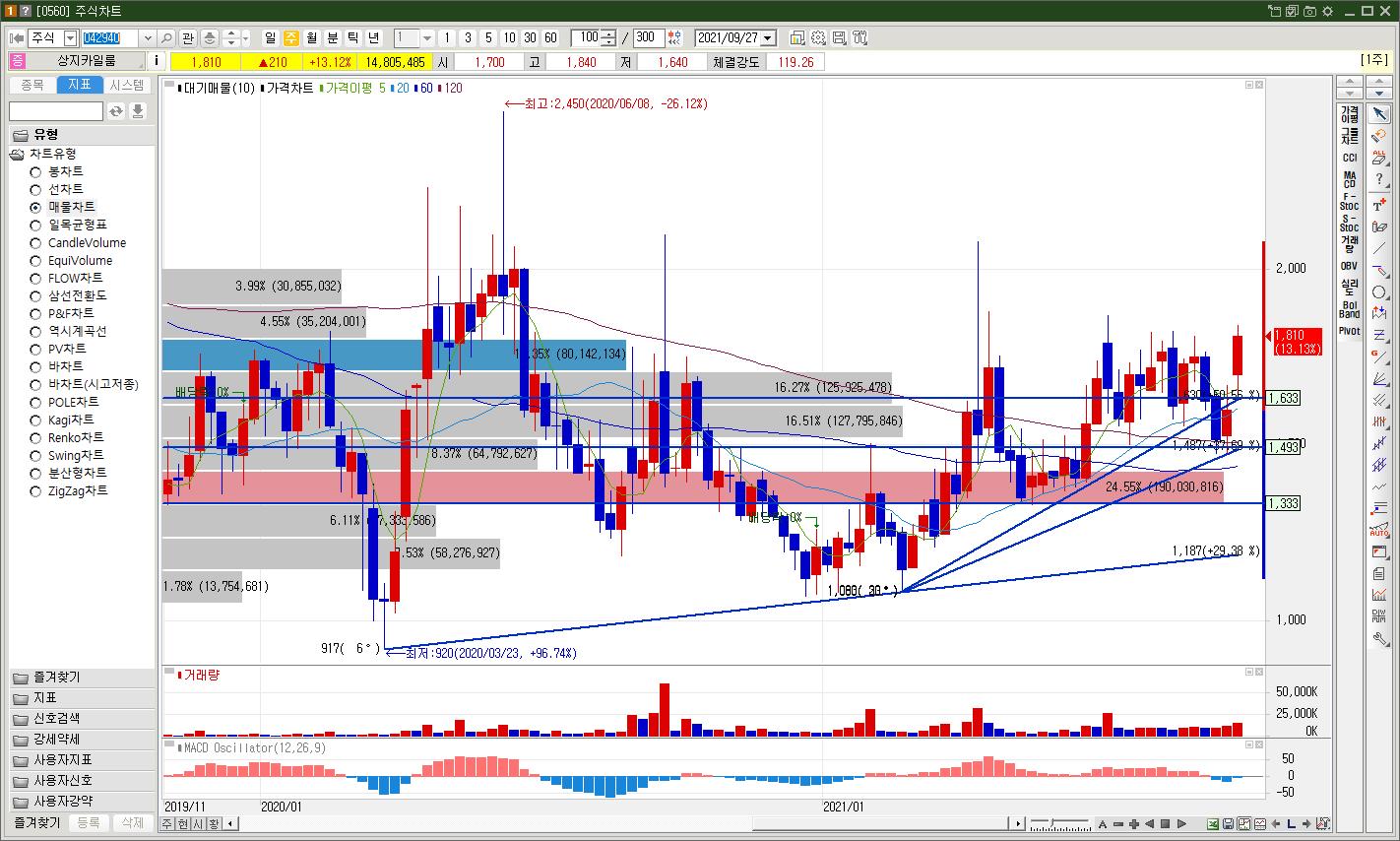Click the magnifier search icon next to stock code
Screen dimensions: 1400x841
[166, 37]
